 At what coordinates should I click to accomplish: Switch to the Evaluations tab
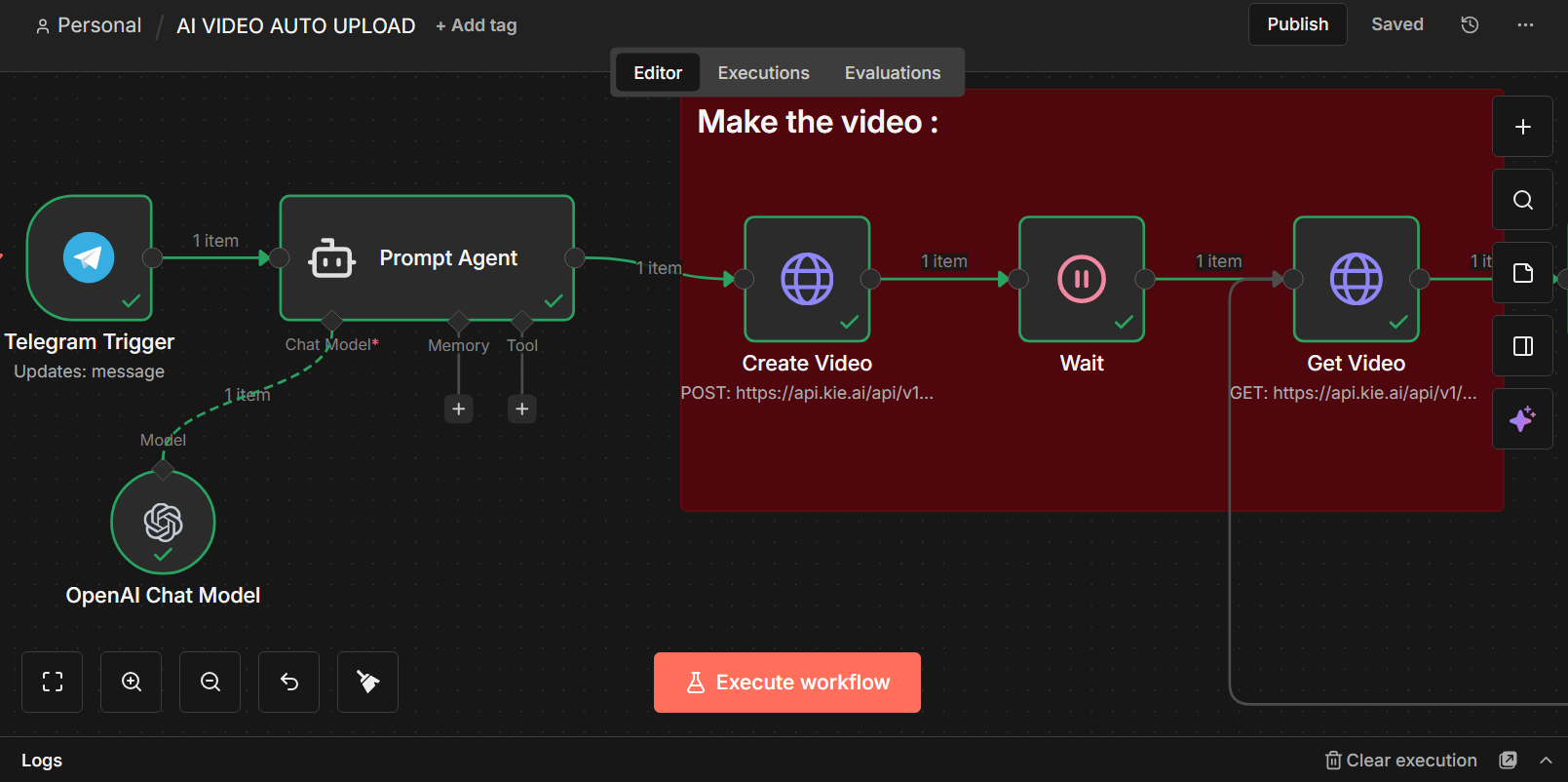point(892,73)
